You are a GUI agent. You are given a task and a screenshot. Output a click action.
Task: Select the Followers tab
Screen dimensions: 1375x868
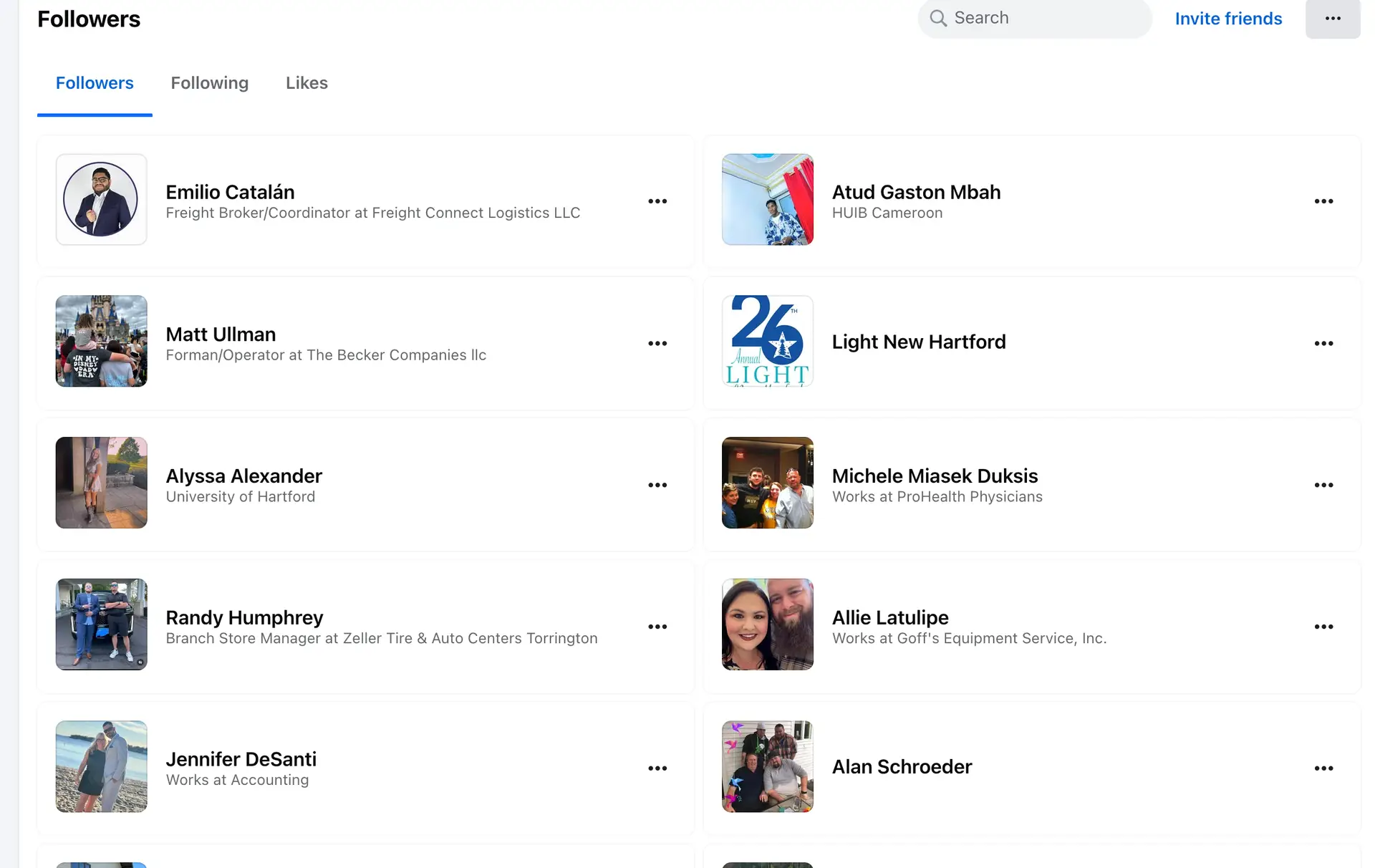click(x=95, y=83)
